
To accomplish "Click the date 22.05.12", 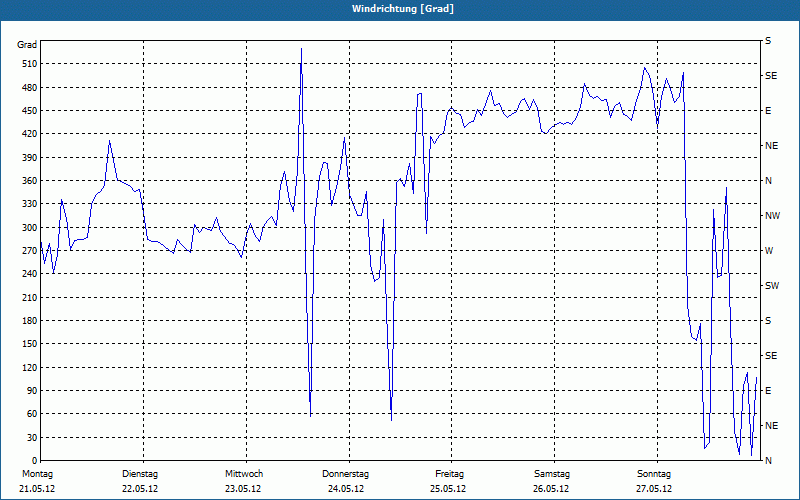I will coord(140,489).
